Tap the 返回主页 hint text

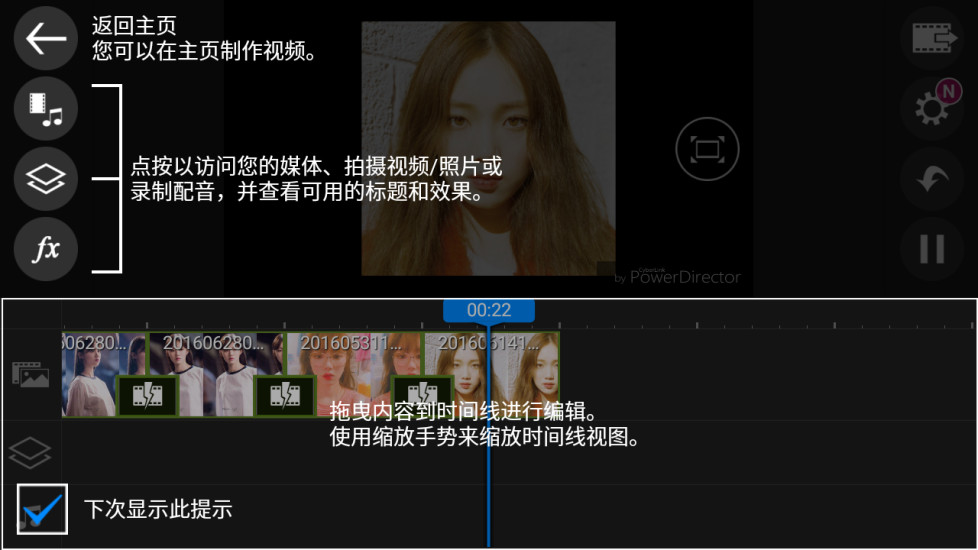[x=134, y=26]
